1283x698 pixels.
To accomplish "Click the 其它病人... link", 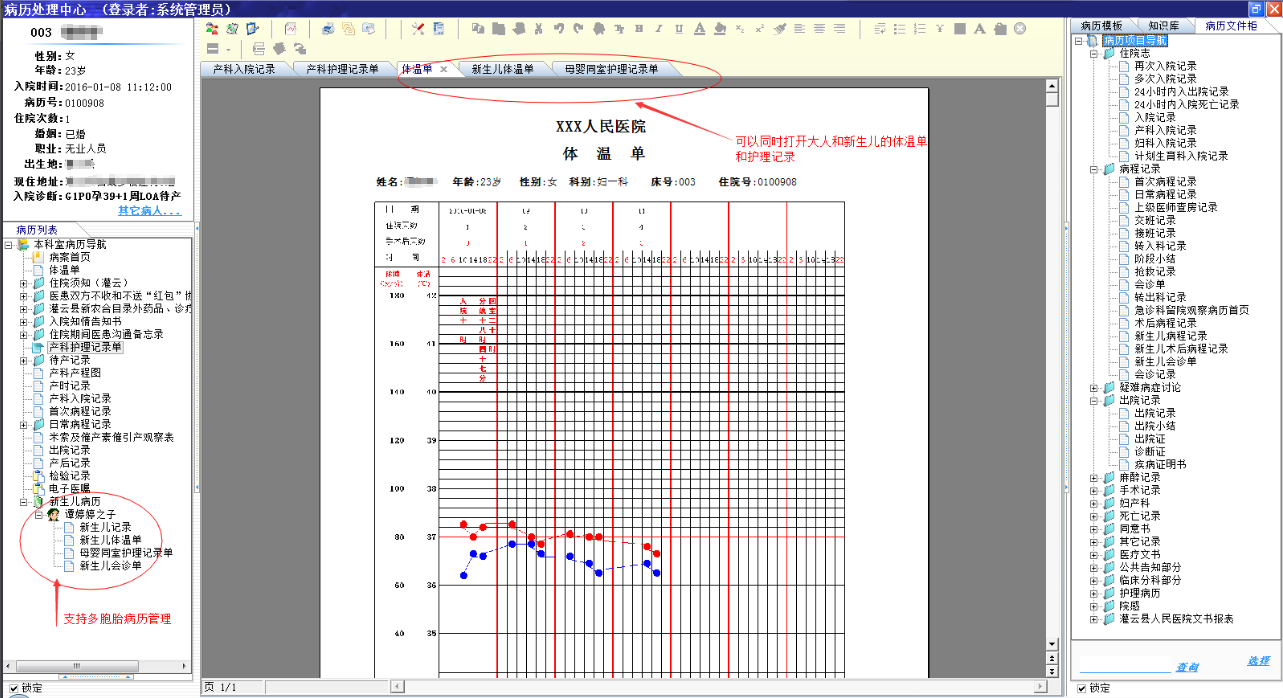I will (149, 211).
